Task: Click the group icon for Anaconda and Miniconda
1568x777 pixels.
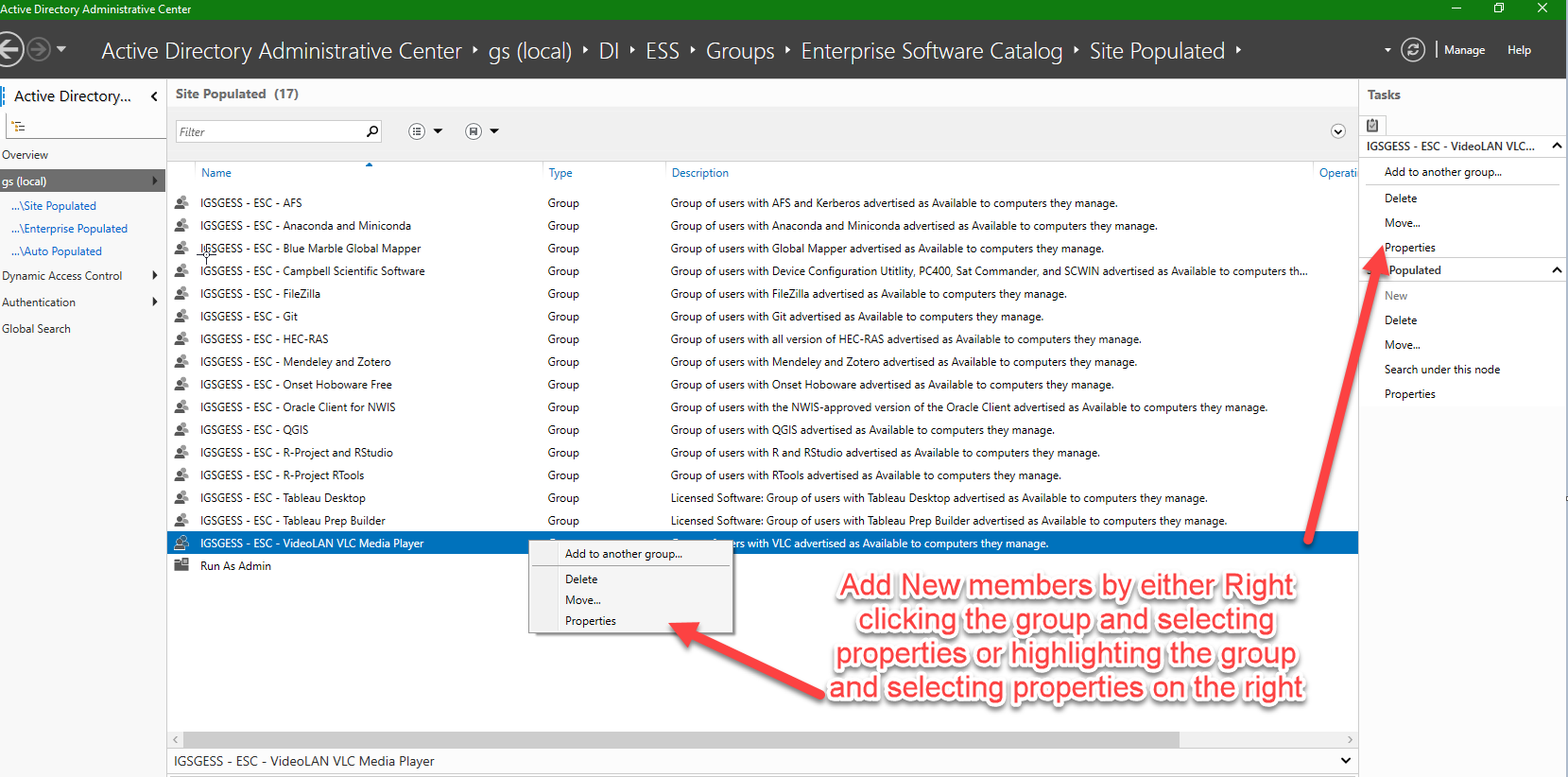Action: [181, 225]
